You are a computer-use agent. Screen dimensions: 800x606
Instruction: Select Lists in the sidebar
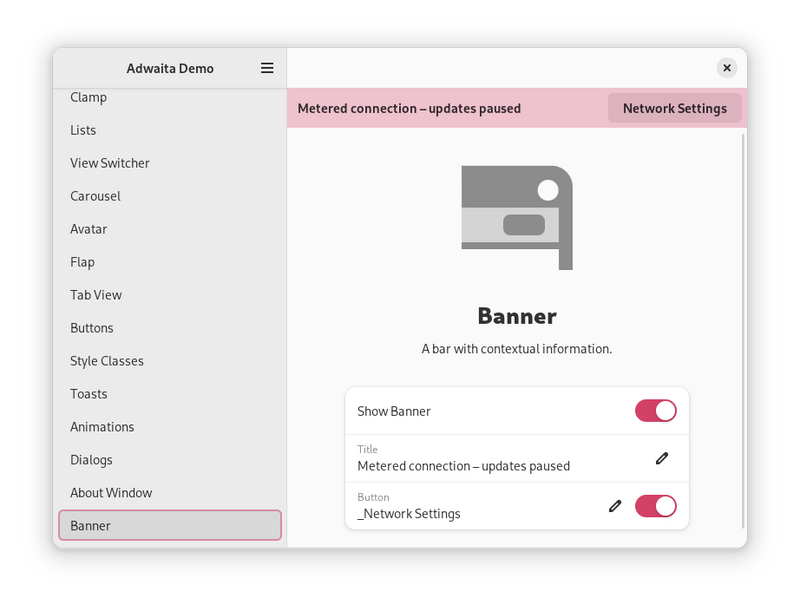pos(170,130)
